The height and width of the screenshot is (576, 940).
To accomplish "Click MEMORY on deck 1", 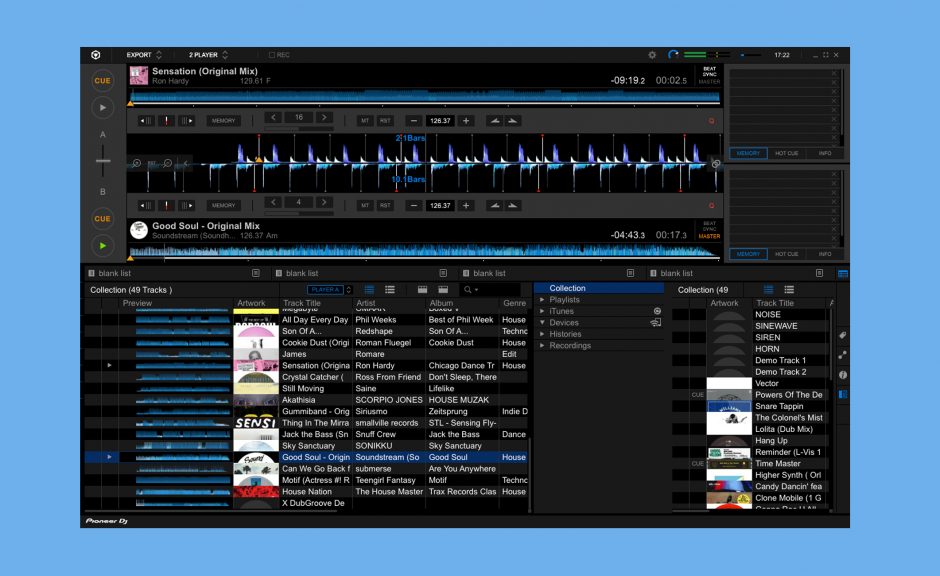I will pyautogui.click(x=224, y=119).
